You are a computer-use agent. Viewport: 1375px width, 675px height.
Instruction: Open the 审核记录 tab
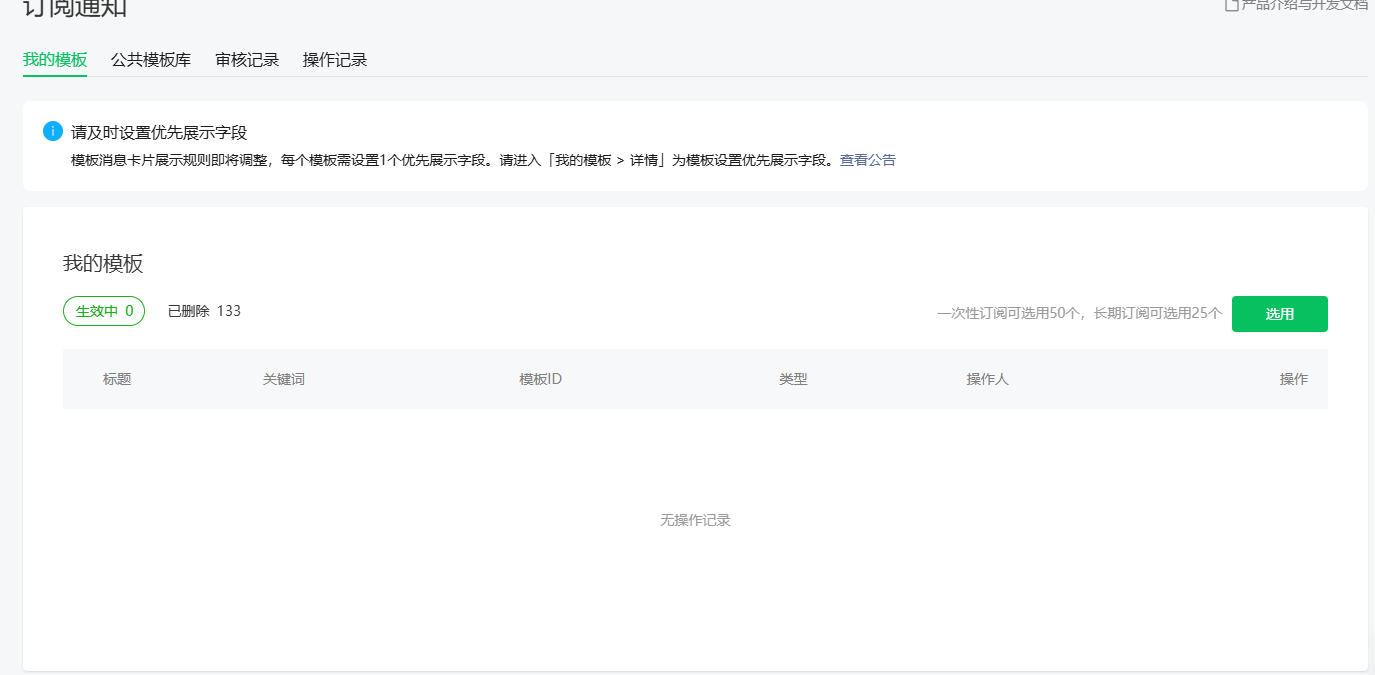point(247,60)
